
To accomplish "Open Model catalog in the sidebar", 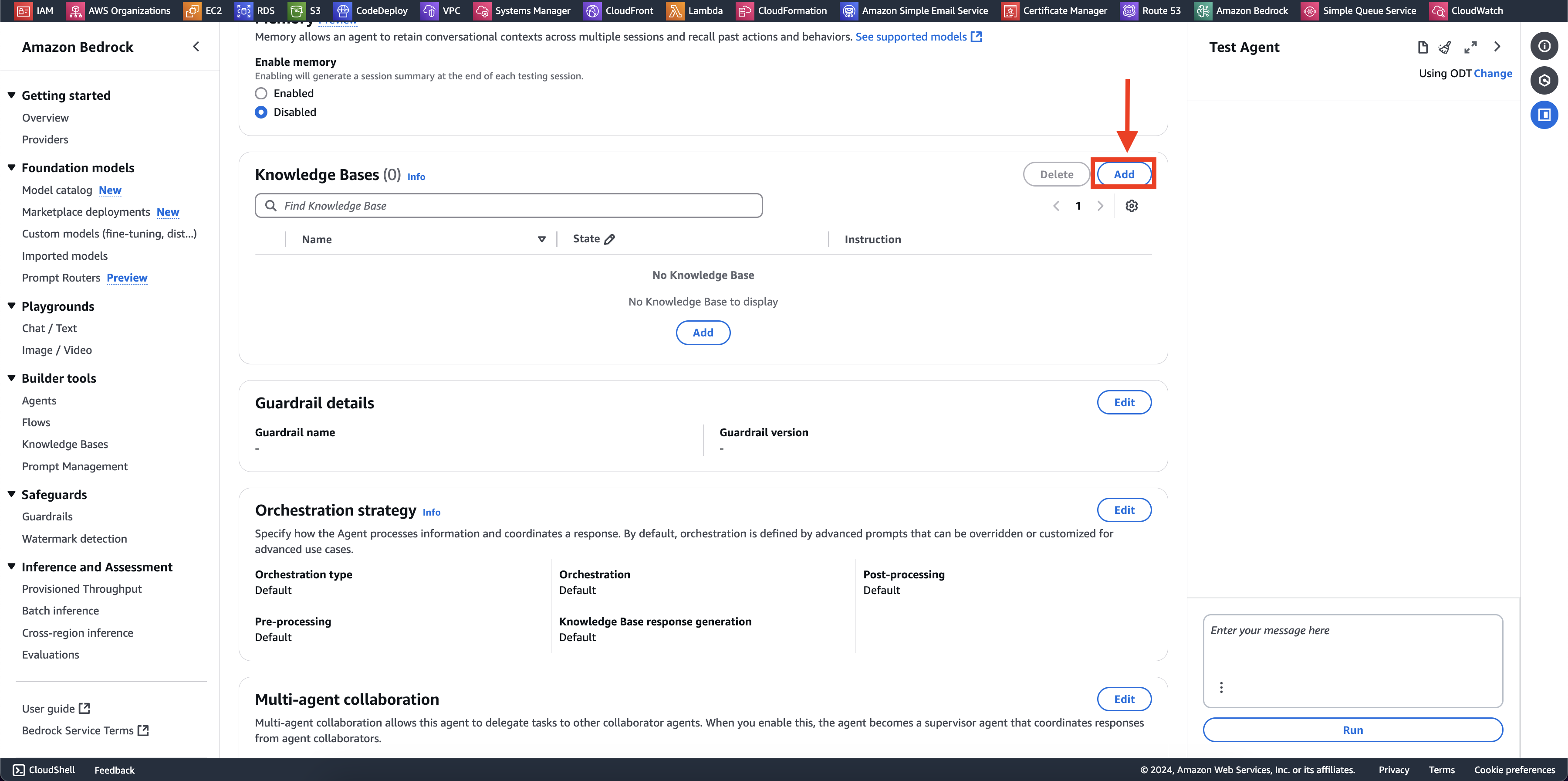I will pyautogui.click(x=57, y=190).
